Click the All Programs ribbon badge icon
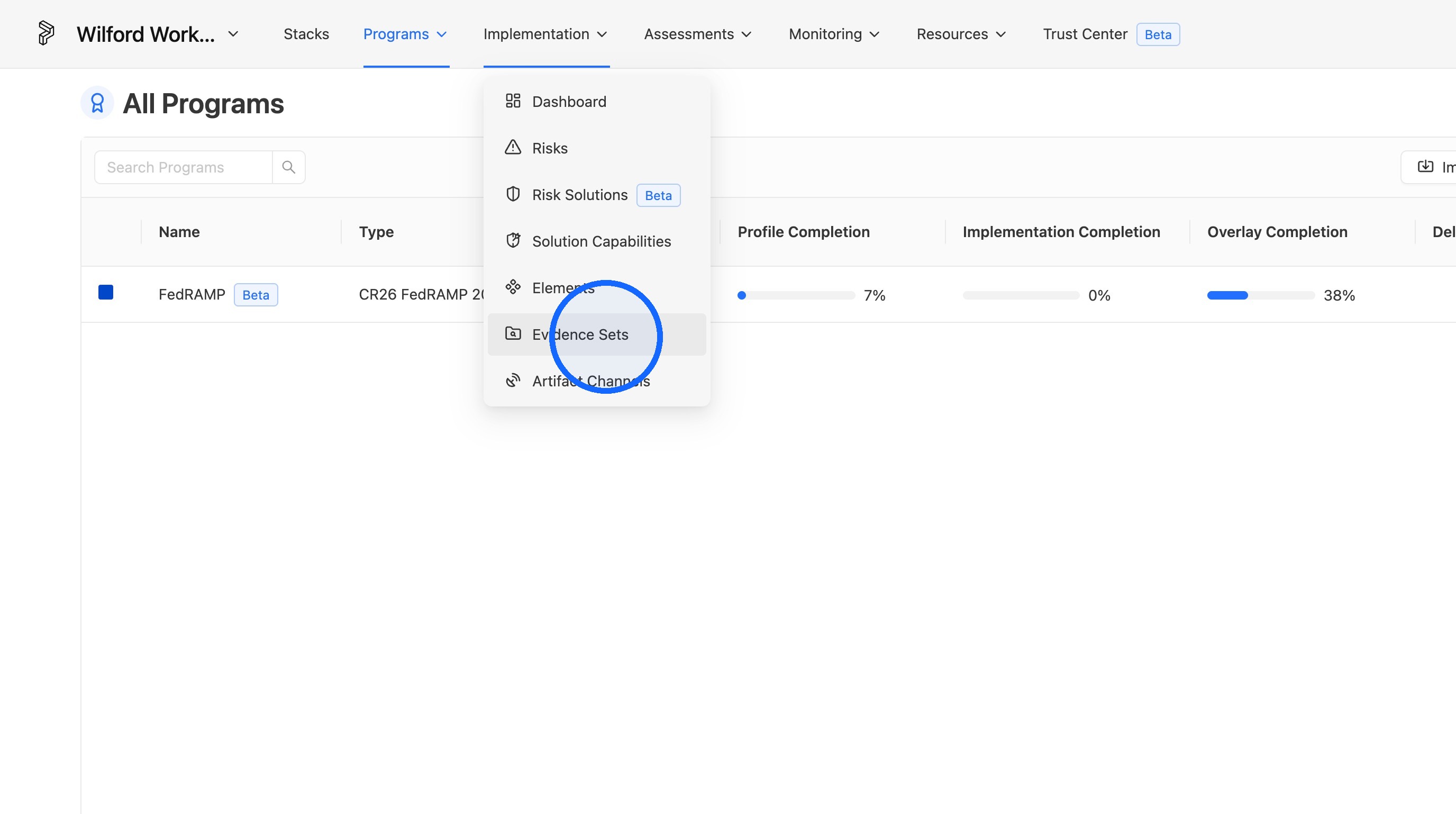The image size is (1456, 814). (x=97, y=103)
